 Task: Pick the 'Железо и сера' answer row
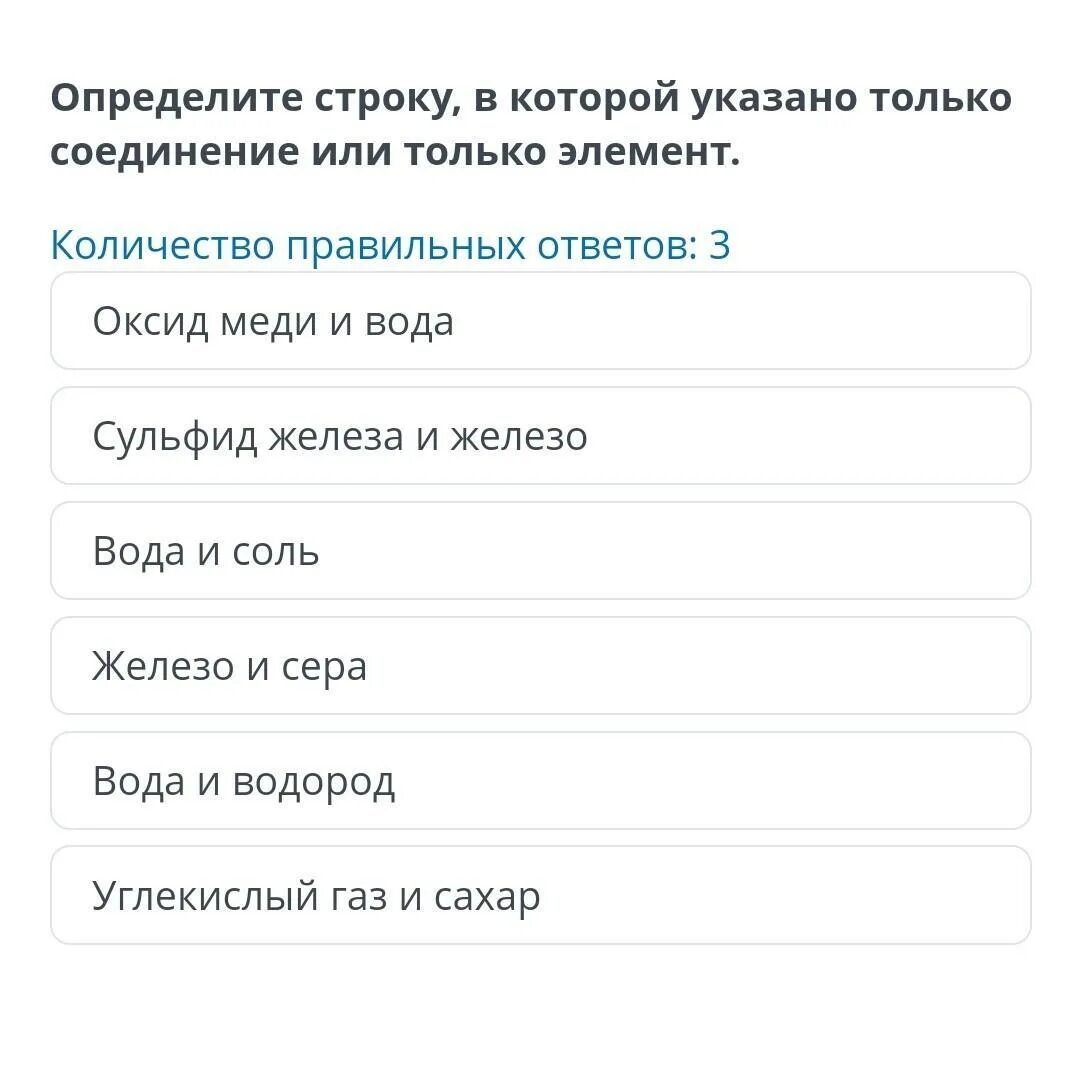pyautogui.click(x=541, y=666)
